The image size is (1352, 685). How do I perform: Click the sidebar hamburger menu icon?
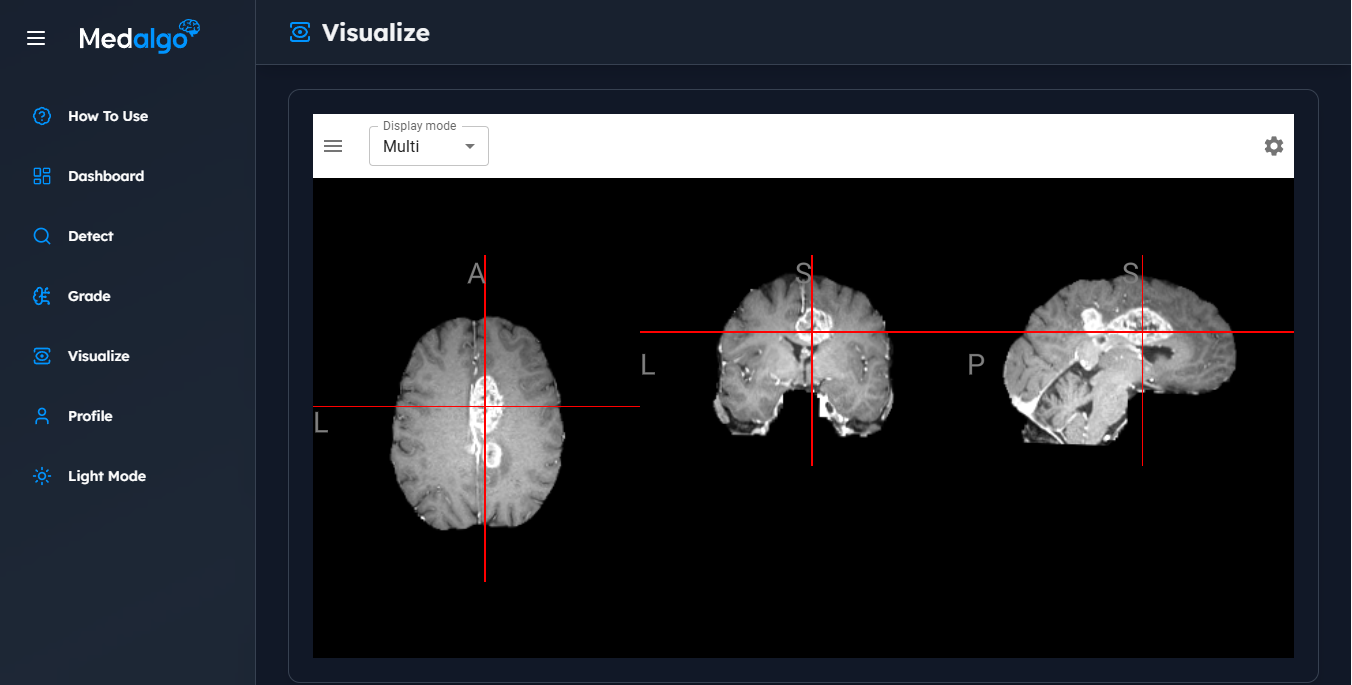(x=36, y=38)
